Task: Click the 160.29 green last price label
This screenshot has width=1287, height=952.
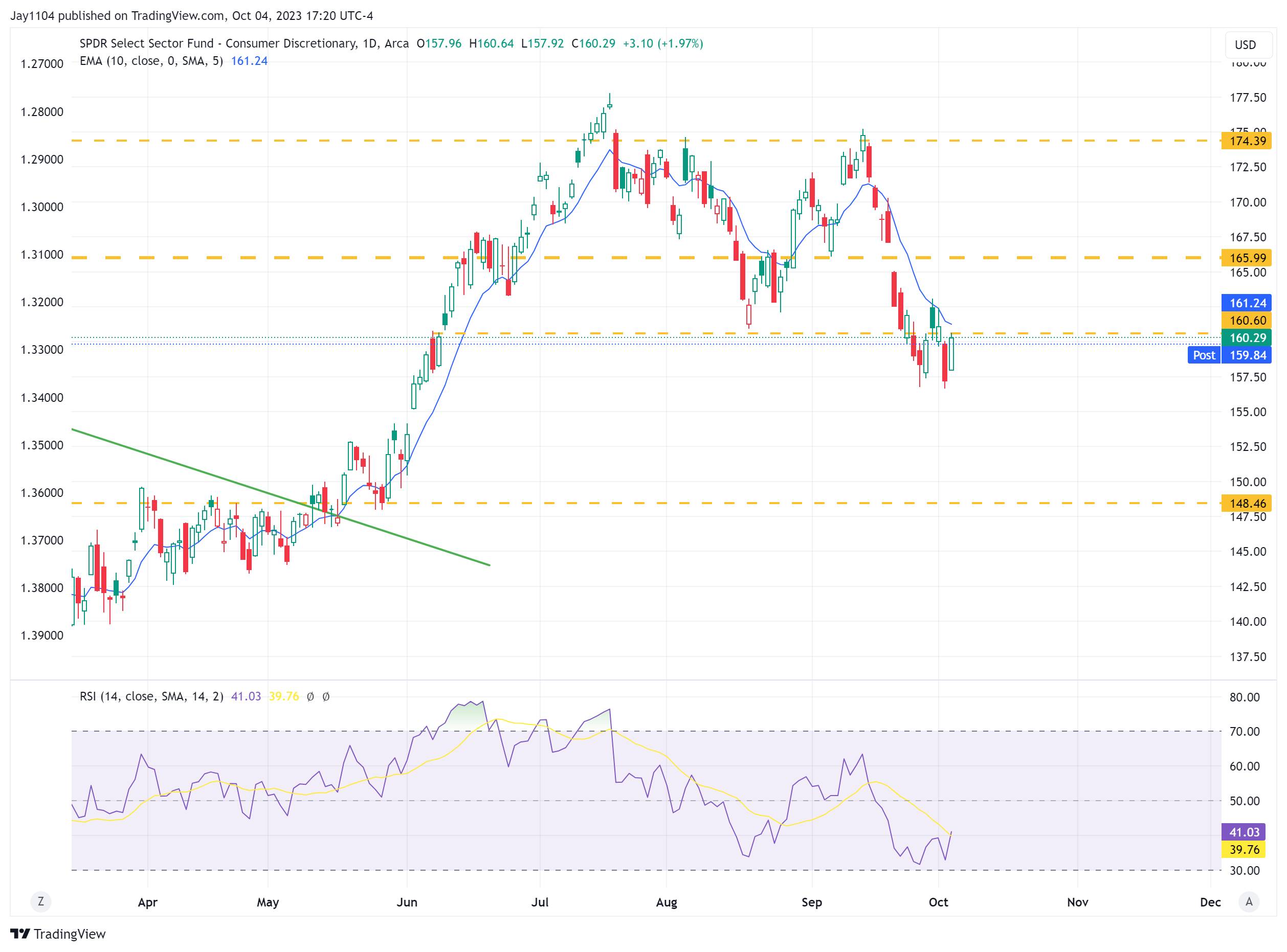Action: click(1246, 337)
